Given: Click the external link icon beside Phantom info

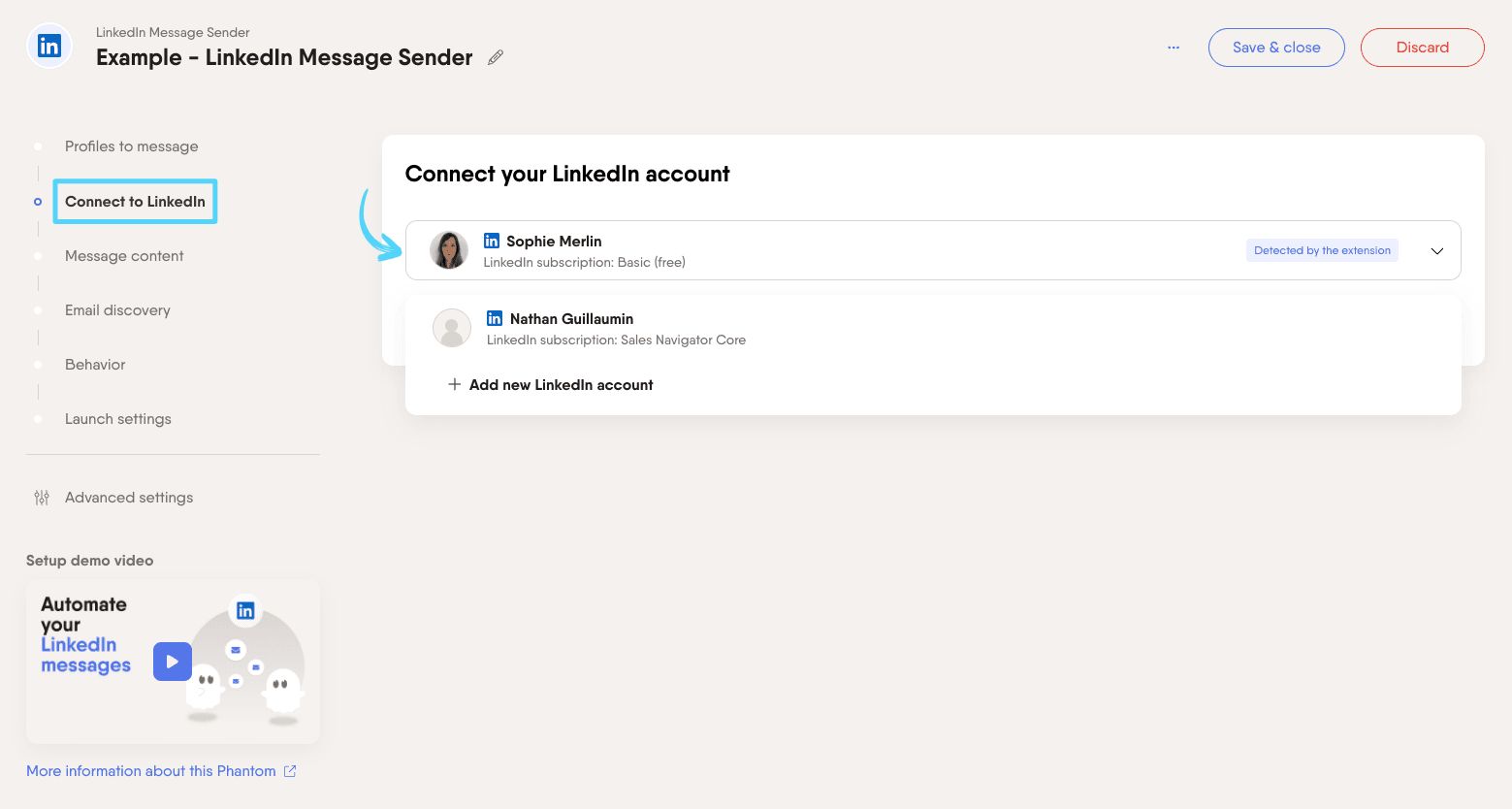Looking at the screenshot, I should click(290, 771).
